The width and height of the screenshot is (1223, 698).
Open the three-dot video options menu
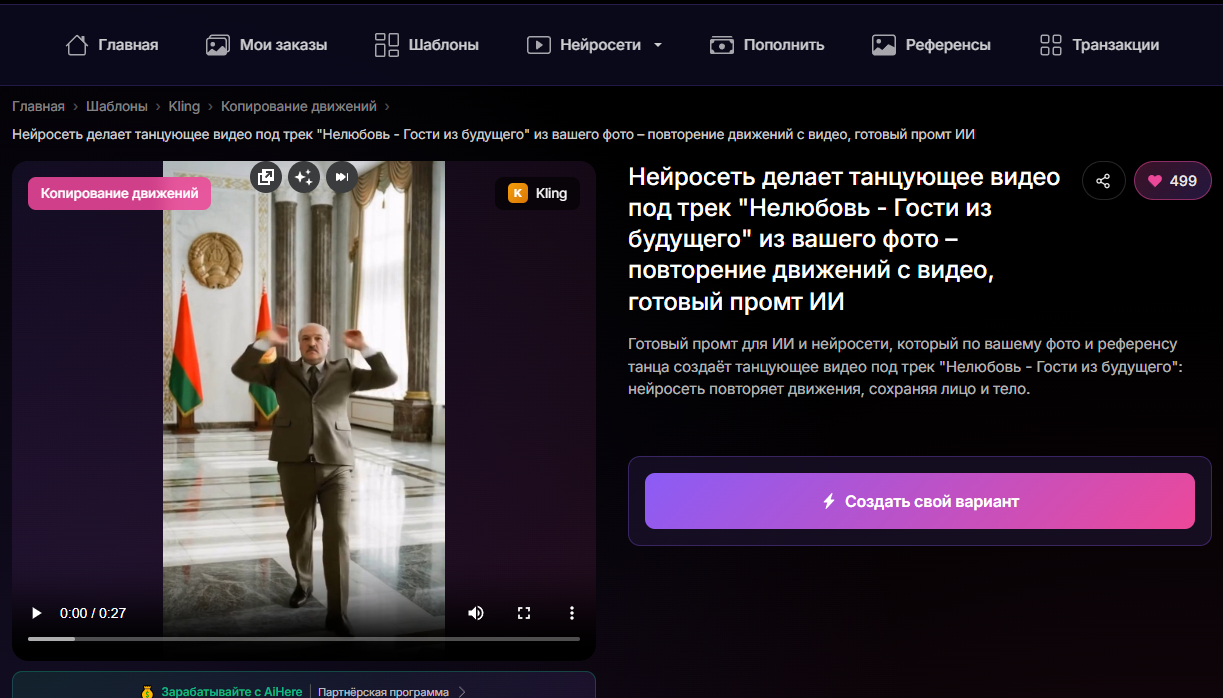(572, 612)
